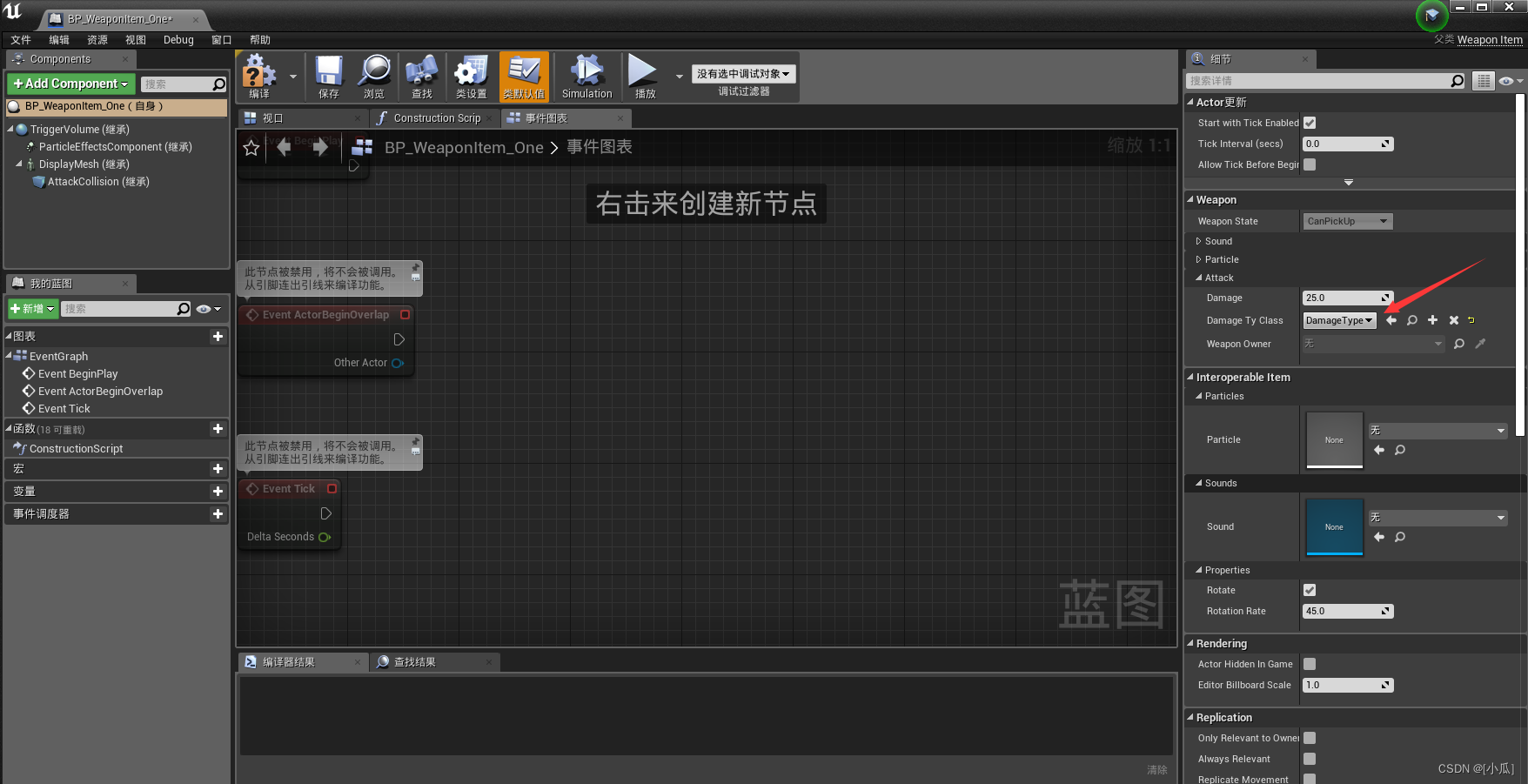Open the 帮助 menu

259,40
